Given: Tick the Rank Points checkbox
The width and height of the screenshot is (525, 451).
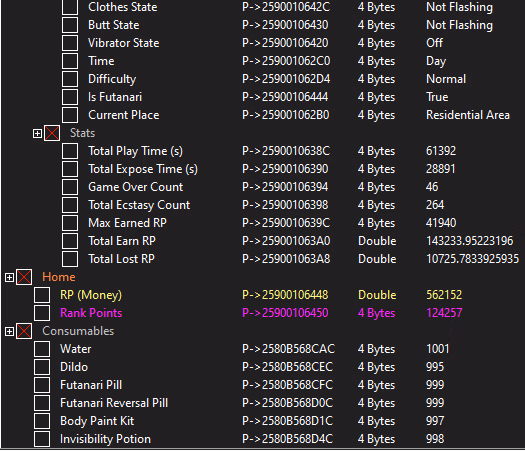Looking at the screenshot, I should pos(42,313).
